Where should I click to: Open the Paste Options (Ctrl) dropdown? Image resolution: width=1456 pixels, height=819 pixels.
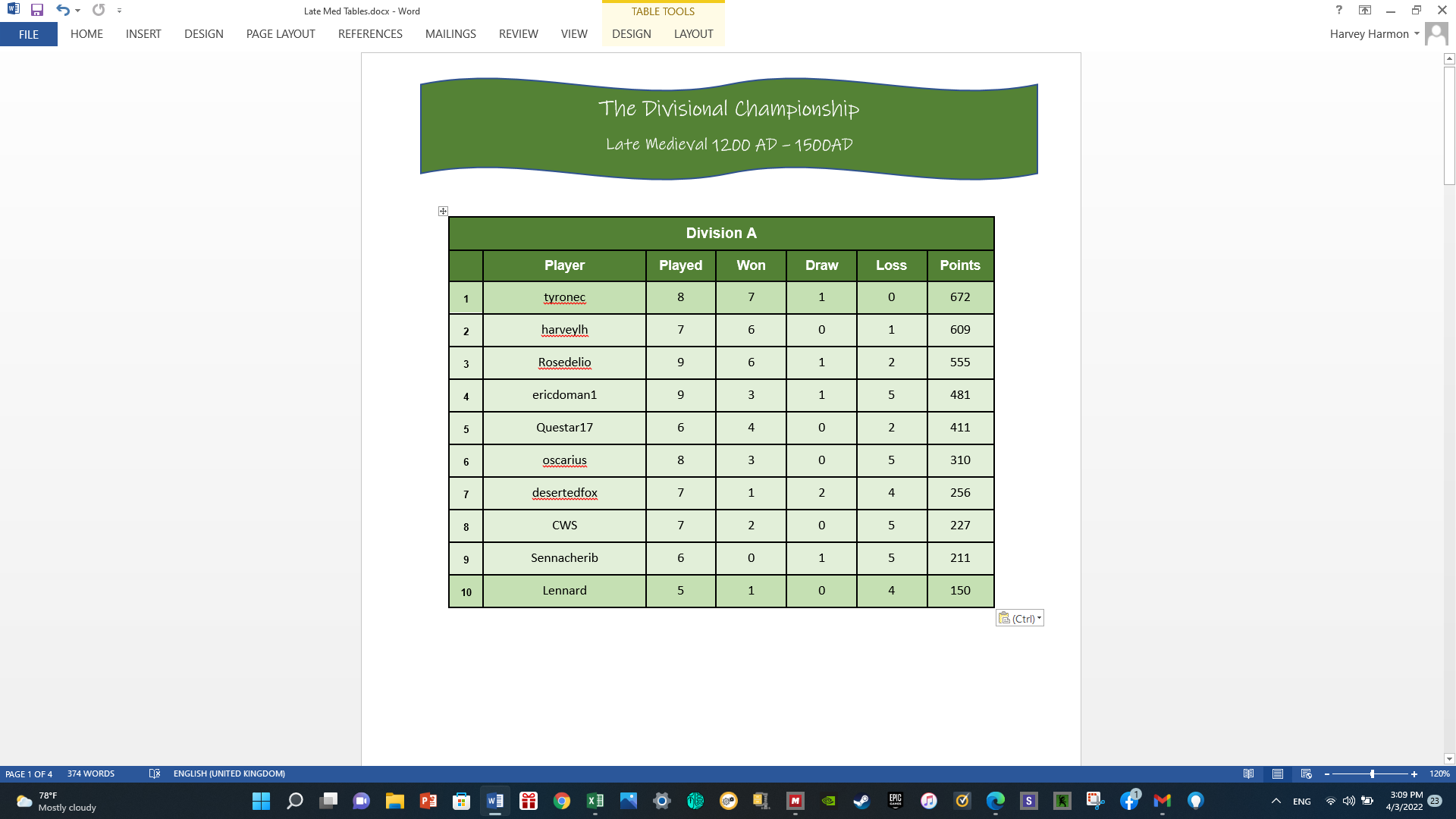(x=1020, y=618)
